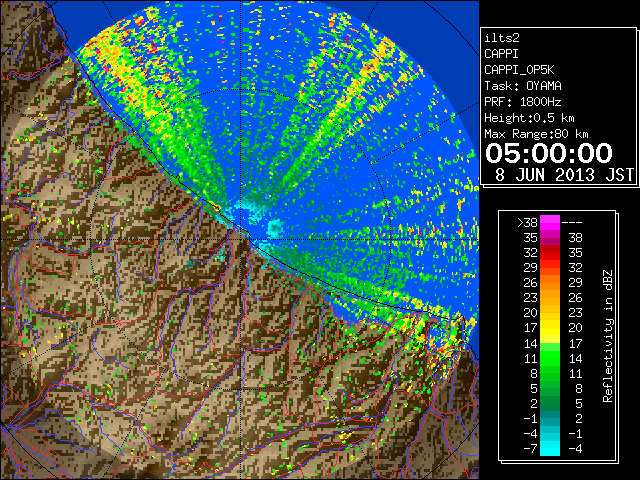Screen dimensions: 640x480
Task: Pick the yellow 17 to 20 dBZ band
Action: 550,328
